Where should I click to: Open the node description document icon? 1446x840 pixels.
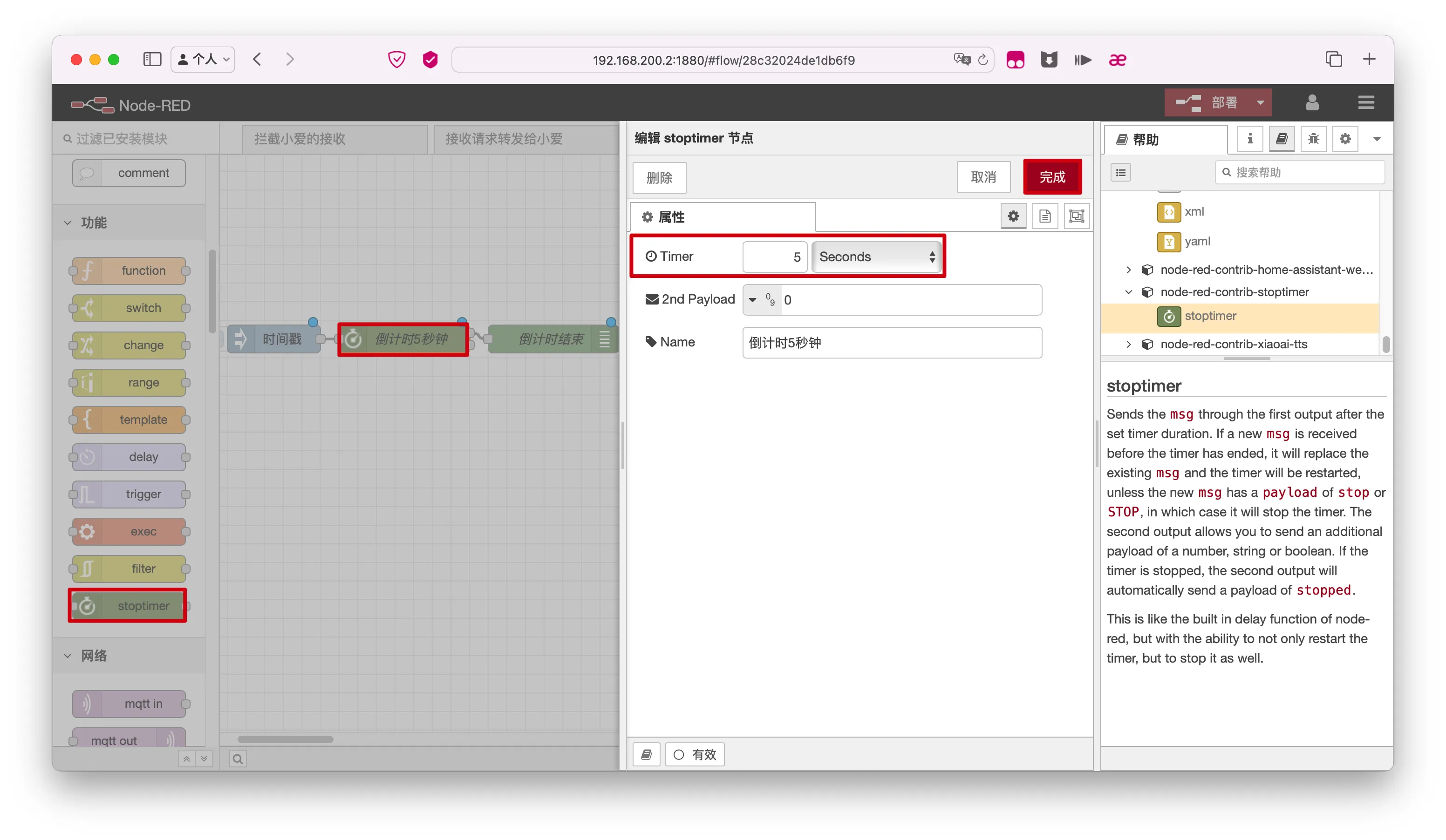1044,216
